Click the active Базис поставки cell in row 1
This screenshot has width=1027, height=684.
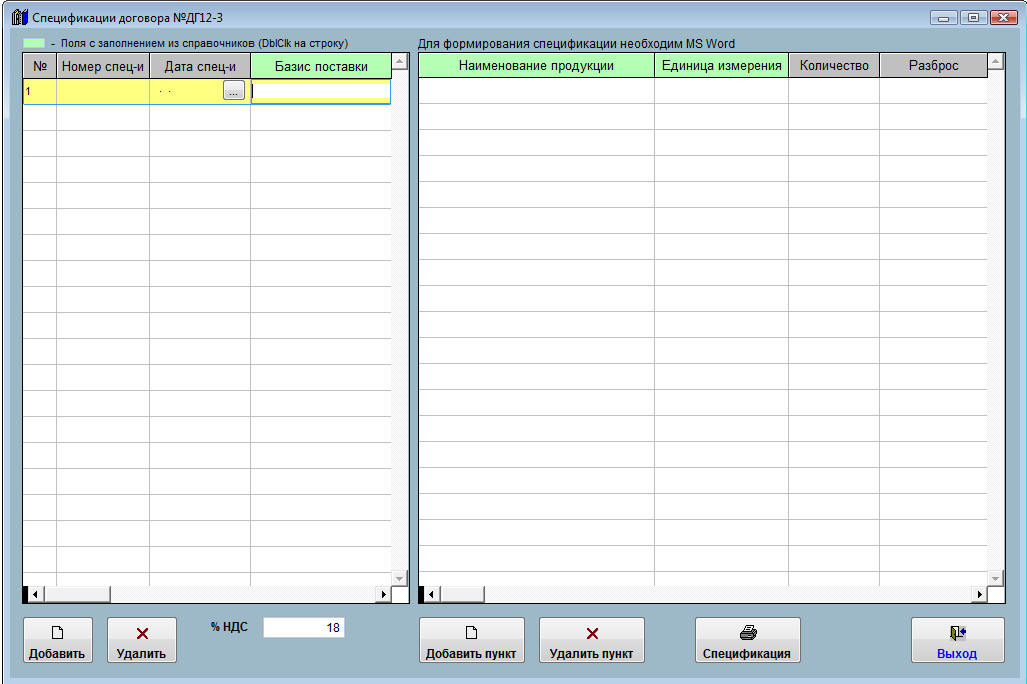click(321, 91)
